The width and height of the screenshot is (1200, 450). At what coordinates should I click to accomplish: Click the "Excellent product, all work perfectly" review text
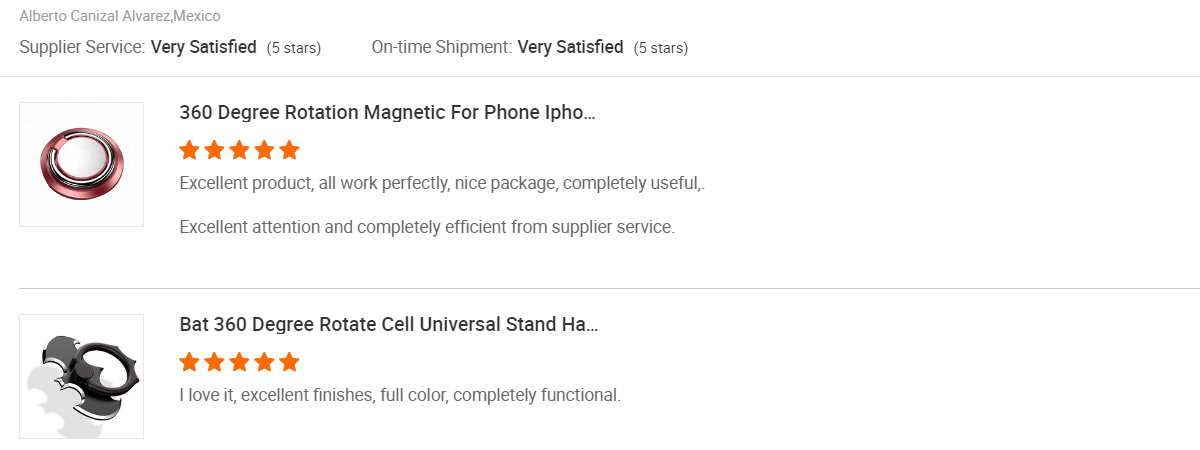coord(442,184)
